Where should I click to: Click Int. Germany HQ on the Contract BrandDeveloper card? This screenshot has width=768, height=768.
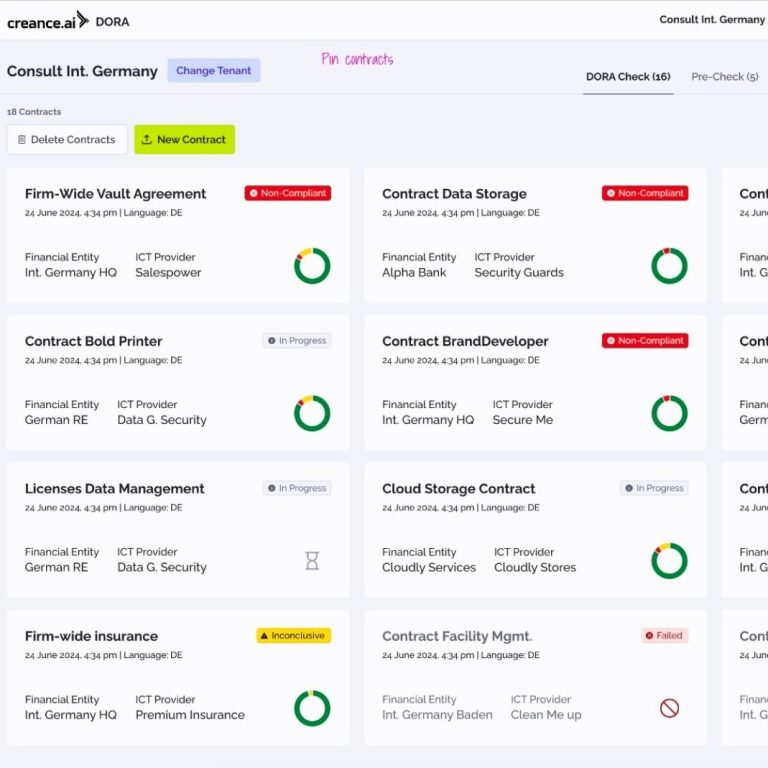428,420
